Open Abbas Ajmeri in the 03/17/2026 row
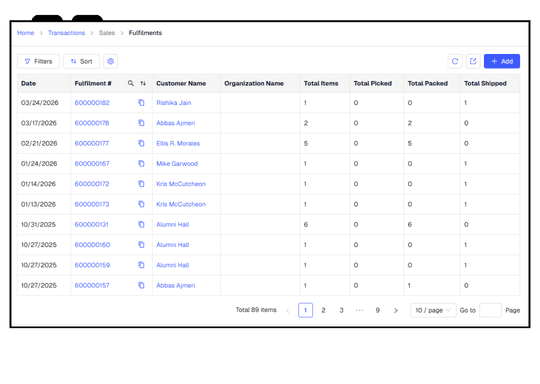This screenshot has height=384, width=540. (x=176, y=123)
